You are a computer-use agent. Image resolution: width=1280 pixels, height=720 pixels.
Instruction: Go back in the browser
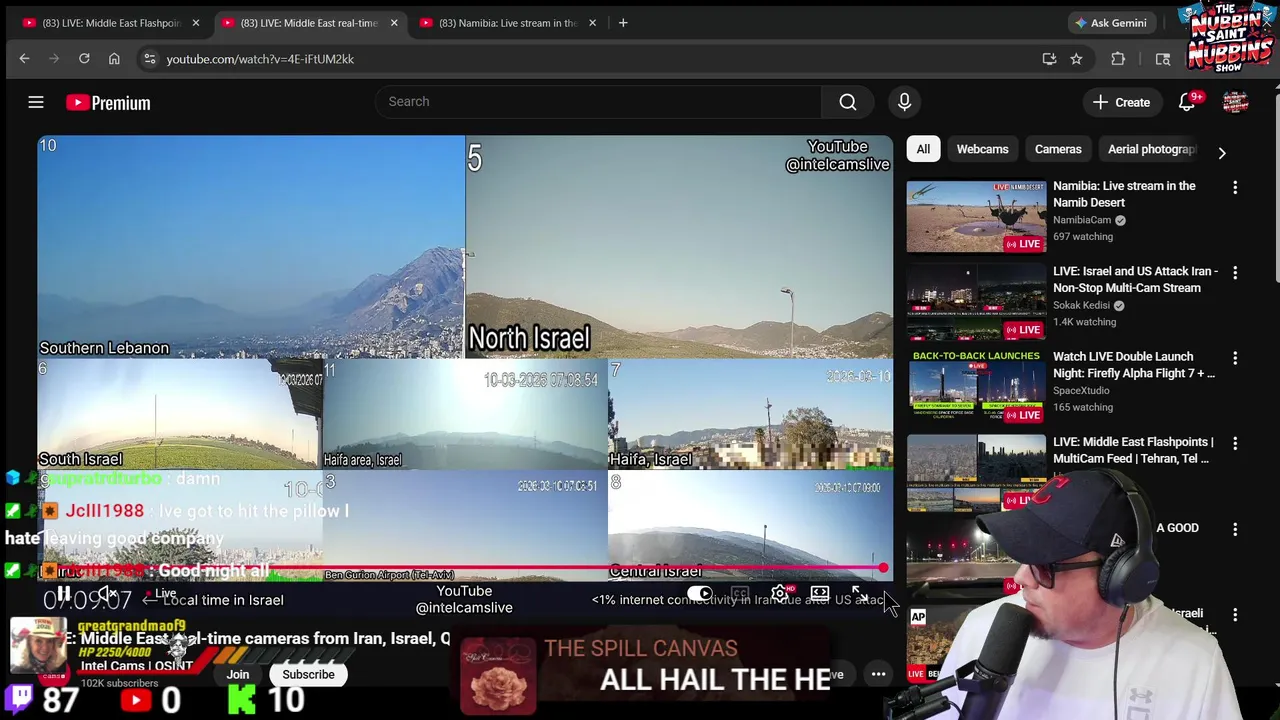point(24,59)
